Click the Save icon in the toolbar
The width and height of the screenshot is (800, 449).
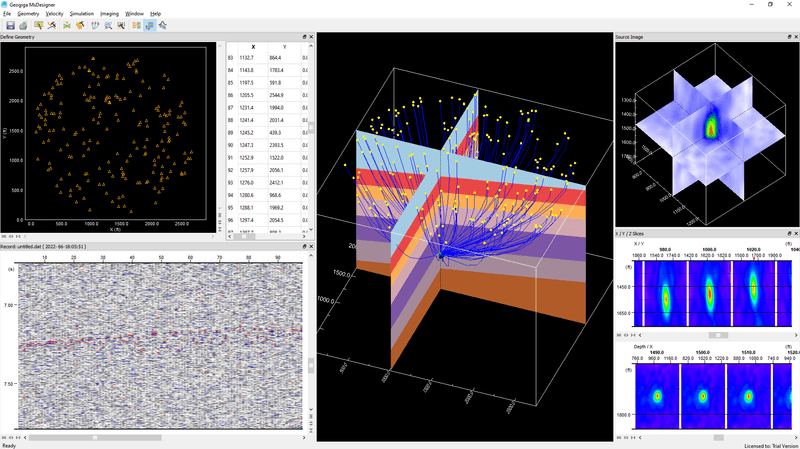point(10,25)
